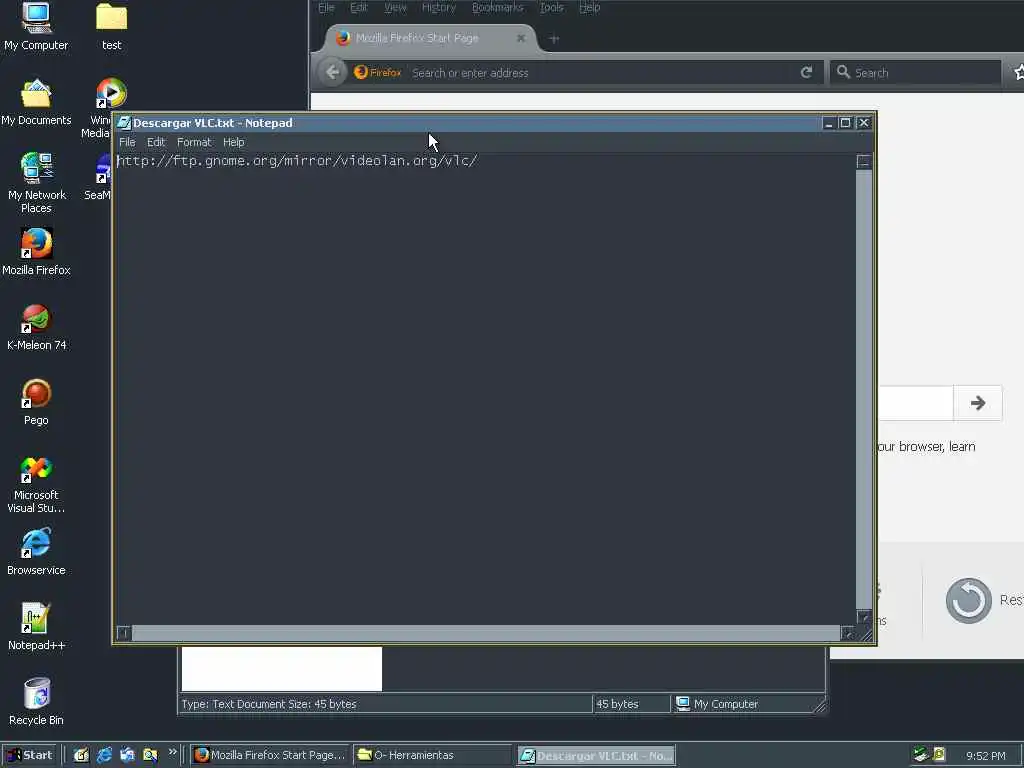Click Firefox back arrow button
The image size is (1024, 768).
tap(332, 72)
